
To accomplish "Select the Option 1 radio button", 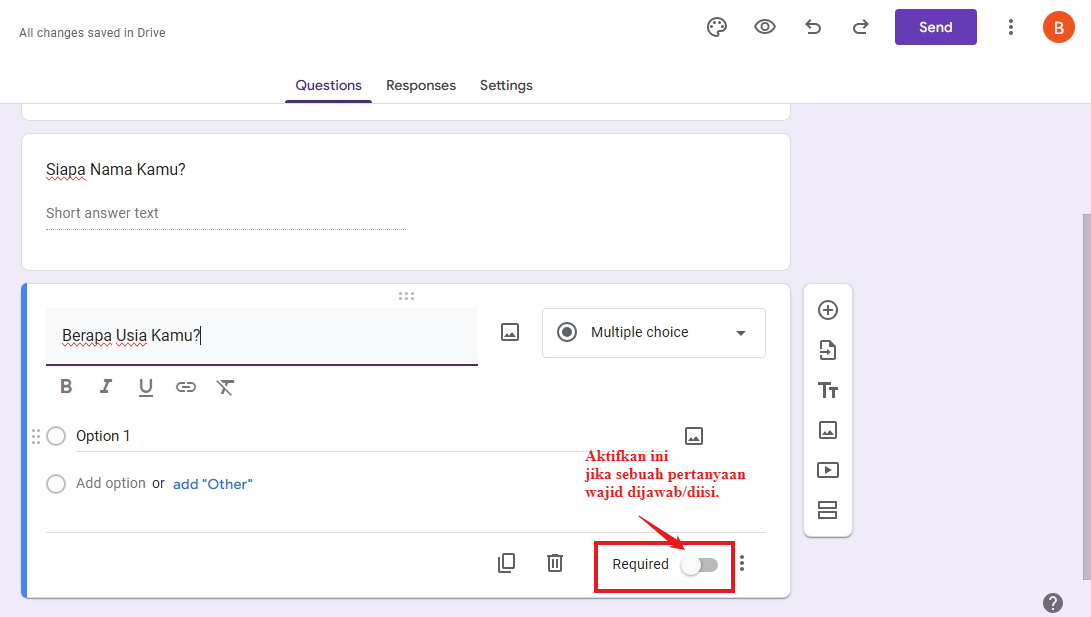I will 56,436.
